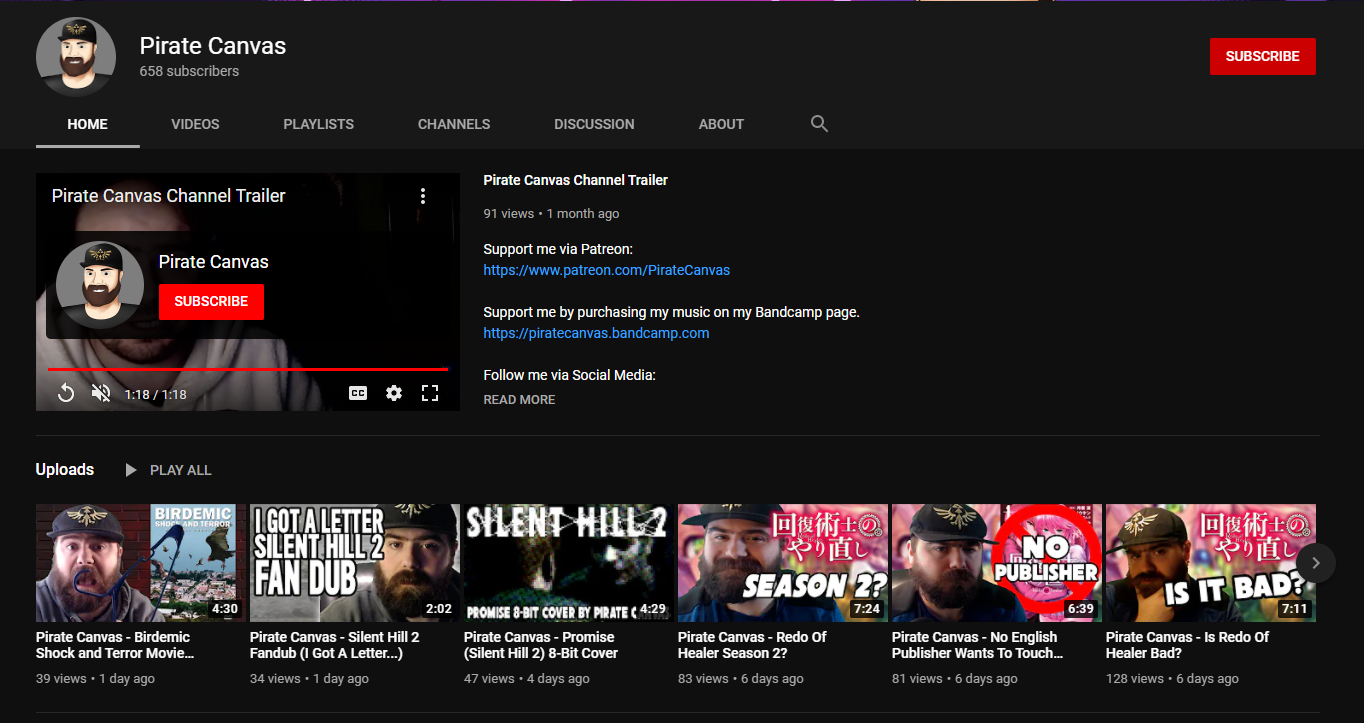Click Subscribe in the trailer end card
Image resolution: width=1364 pixels, height=723 pixels.
click(x=211, y=301)
